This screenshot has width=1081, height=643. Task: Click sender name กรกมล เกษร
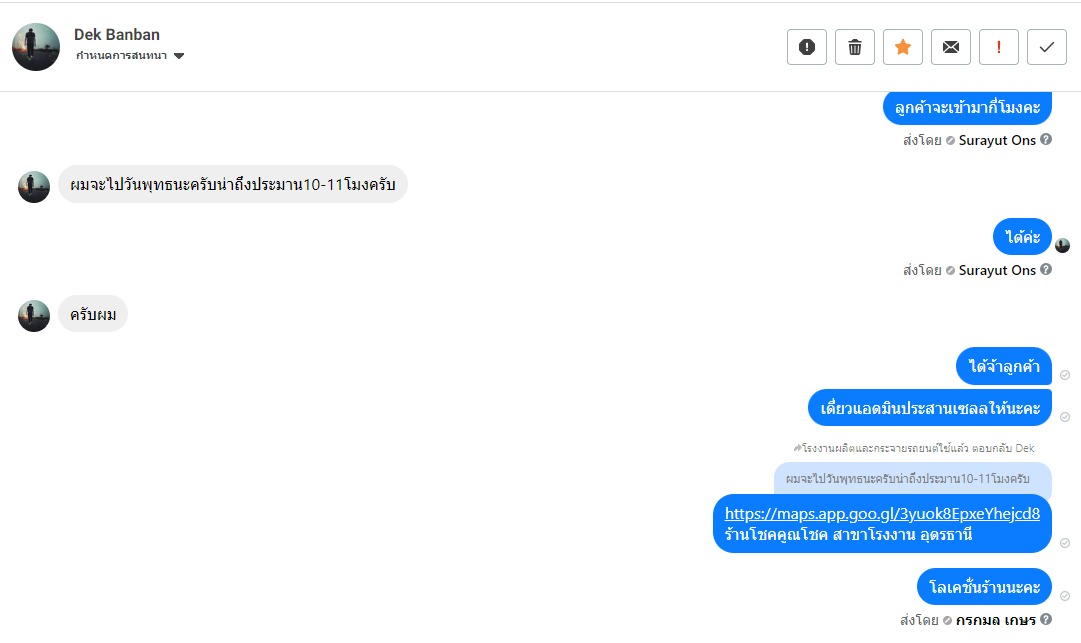(x=995, y=620)
